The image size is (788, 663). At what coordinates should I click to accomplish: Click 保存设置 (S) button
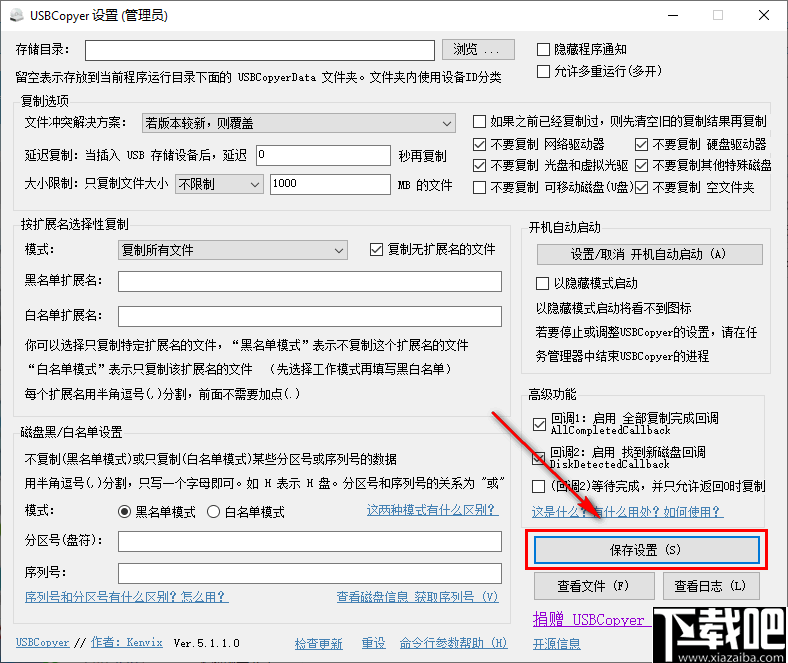point(647,550)
